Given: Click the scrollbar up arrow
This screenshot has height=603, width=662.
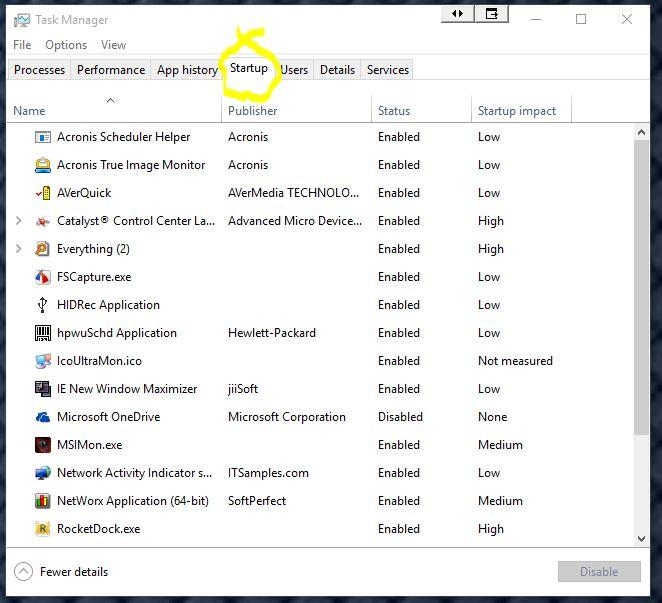Looking at the screenshot, I should point(641,133).
